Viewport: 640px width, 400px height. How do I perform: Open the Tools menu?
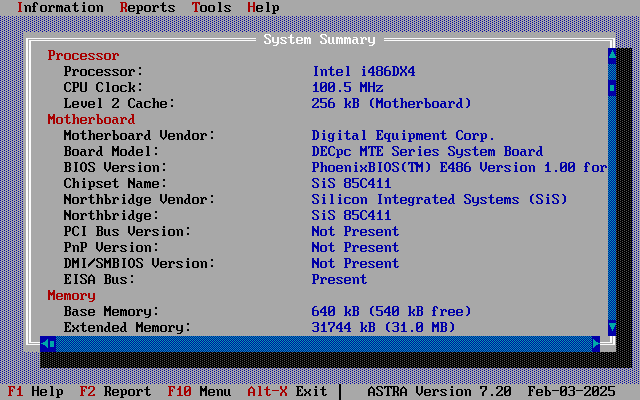point(211,7)
